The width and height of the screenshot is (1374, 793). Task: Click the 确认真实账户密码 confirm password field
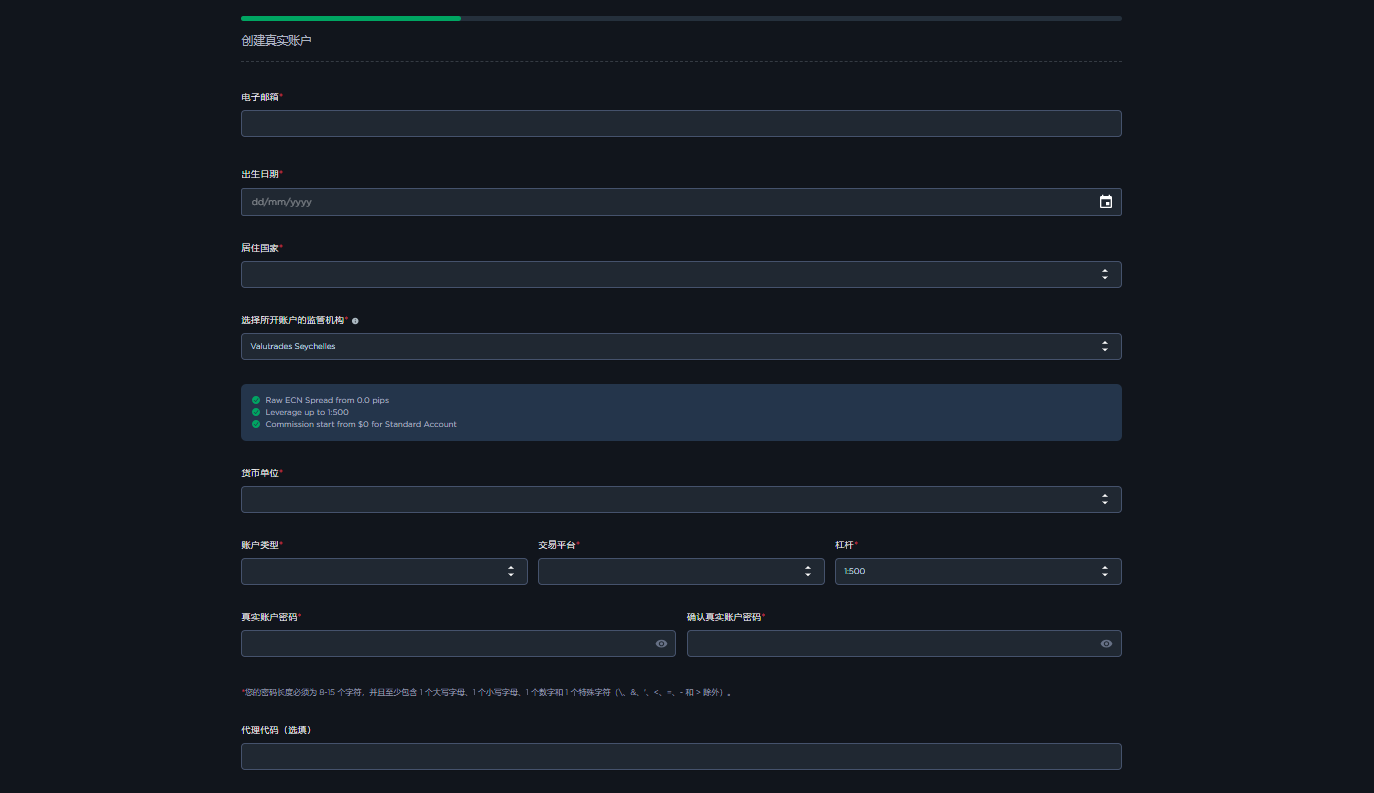890,644
